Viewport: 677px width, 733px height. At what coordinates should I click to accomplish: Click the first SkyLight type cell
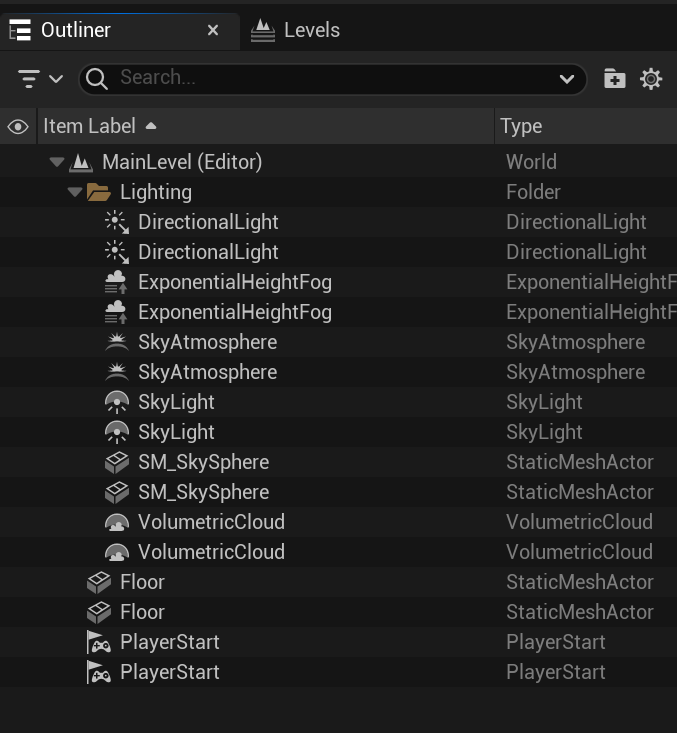[544, 402]
